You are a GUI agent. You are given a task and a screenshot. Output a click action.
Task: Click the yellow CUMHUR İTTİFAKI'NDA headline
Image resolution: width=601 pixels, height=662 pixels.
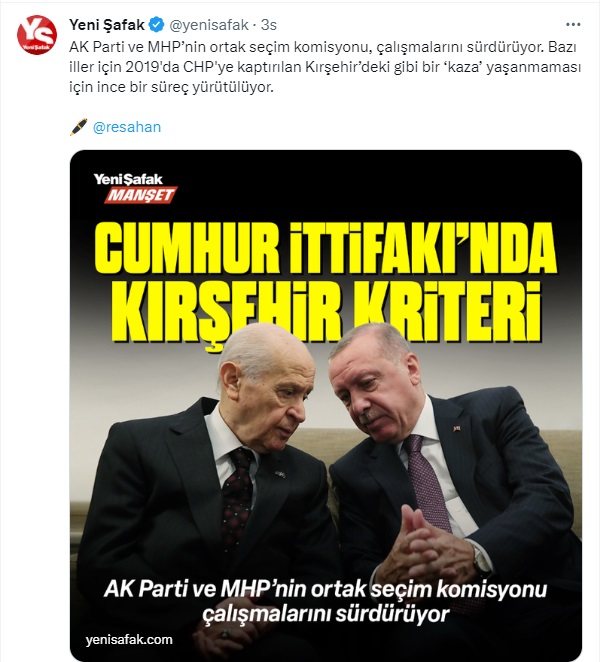325,247
